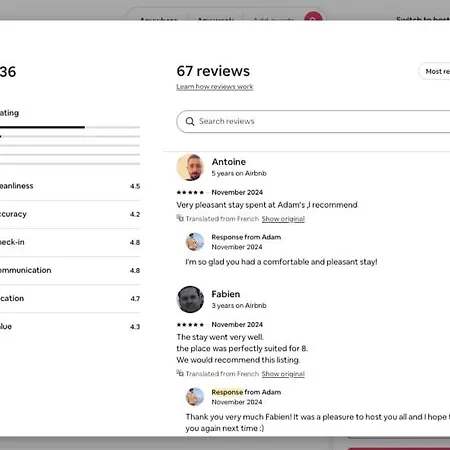450x450 pixels.
Task: Open Learn how reviews work link
Action: [215, 87]
